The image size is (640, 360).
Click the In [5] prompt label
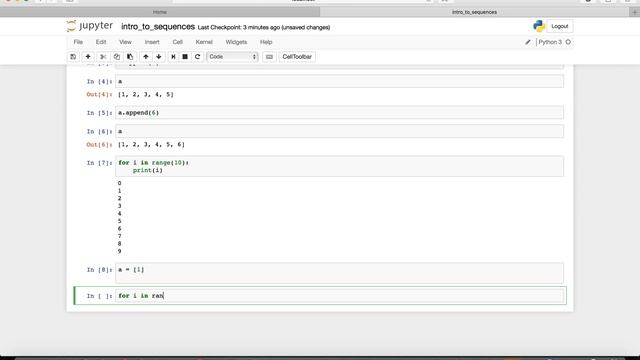click(x=99, y=113)
